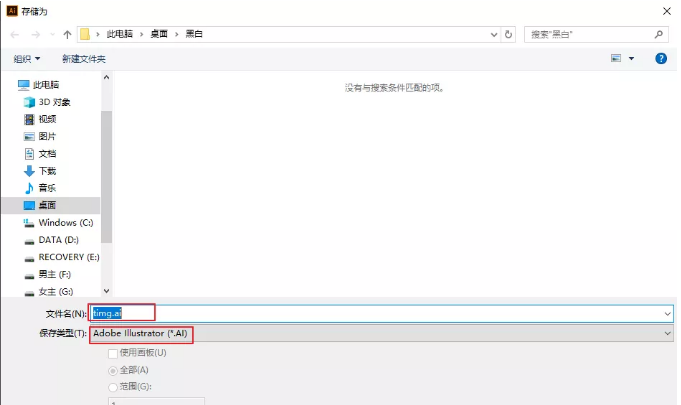The image size is (681, 405).
Task: Click the change view icon
Action: [616, 58]
